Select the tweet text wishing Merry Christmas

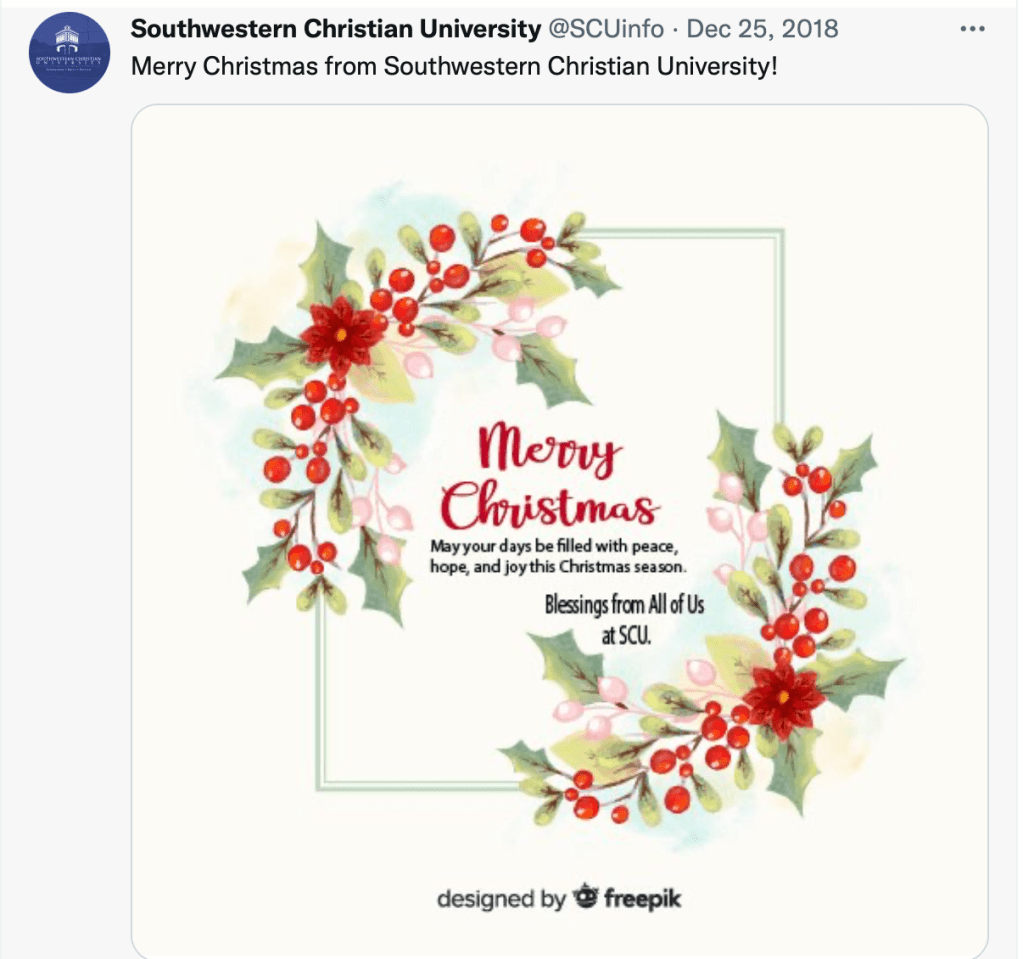[x=454, y=68]
